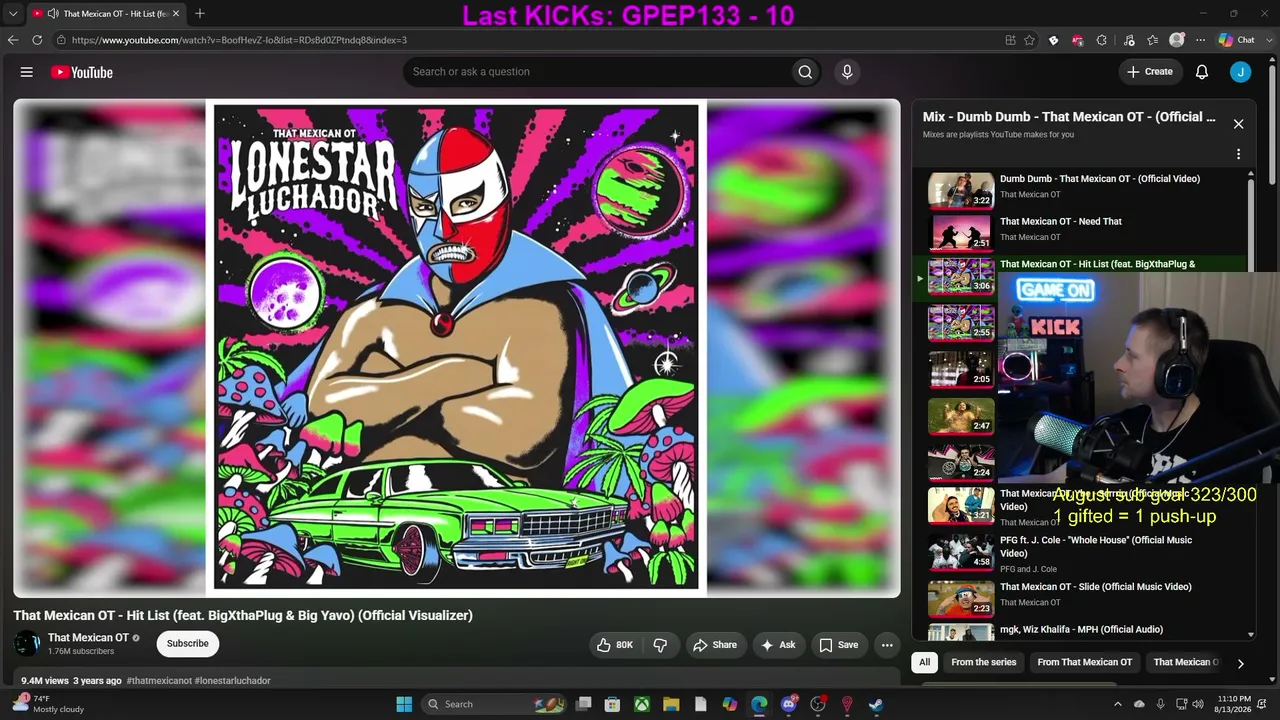Image resolution: width=1280 pixels, height=720 pixels.
Task: Go to the YouTube home logo
Action: point(82,72)
